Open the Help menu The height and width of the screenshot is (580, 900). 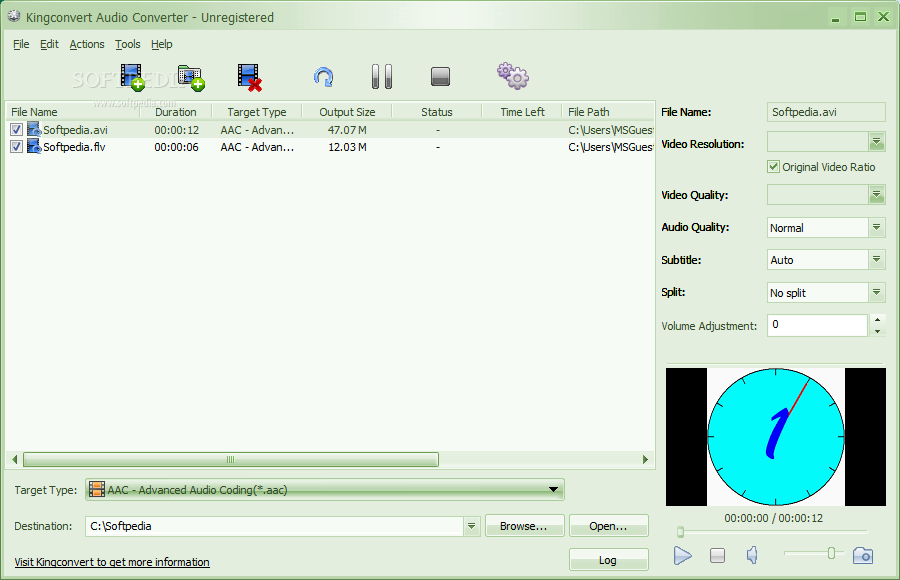pos(162,44)
